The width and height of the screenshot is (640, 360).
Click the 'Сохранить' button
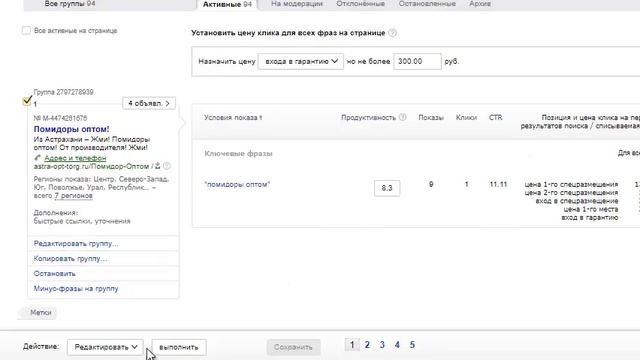[293, 347]
